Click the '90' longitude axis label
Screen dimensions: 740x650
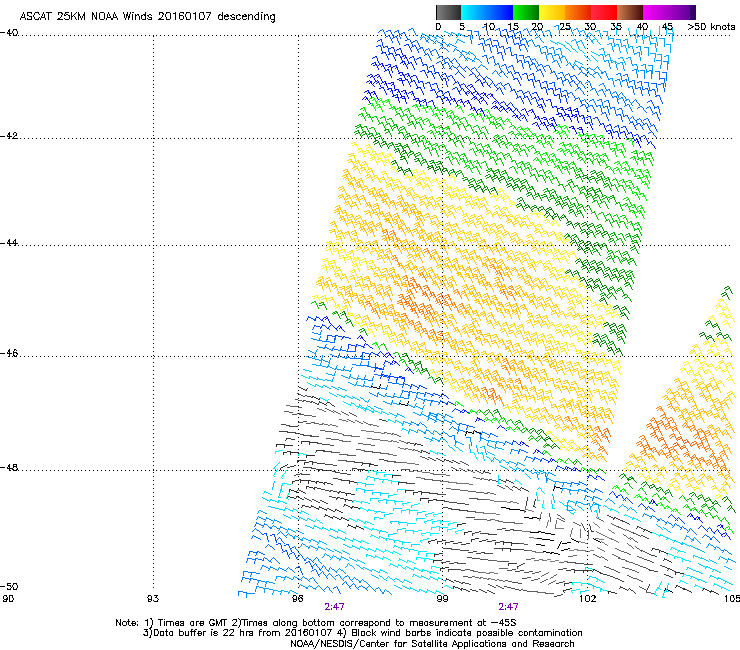click(8, 599)
